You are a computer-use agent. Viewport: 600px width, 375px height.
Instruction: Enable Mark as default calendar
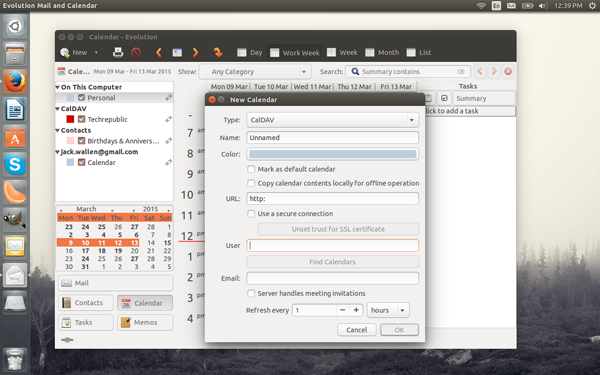[x=251, y=169]
